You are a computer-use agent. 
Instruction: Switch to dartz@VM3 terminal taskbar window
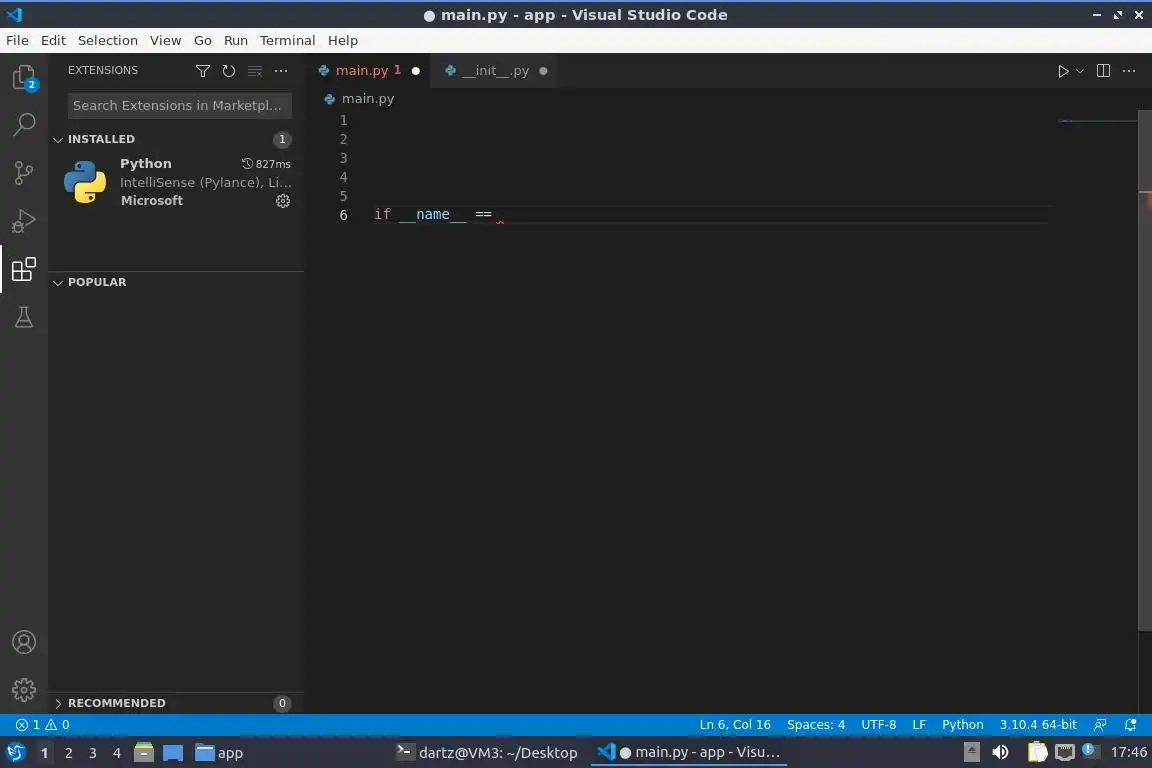click(486, 753)
